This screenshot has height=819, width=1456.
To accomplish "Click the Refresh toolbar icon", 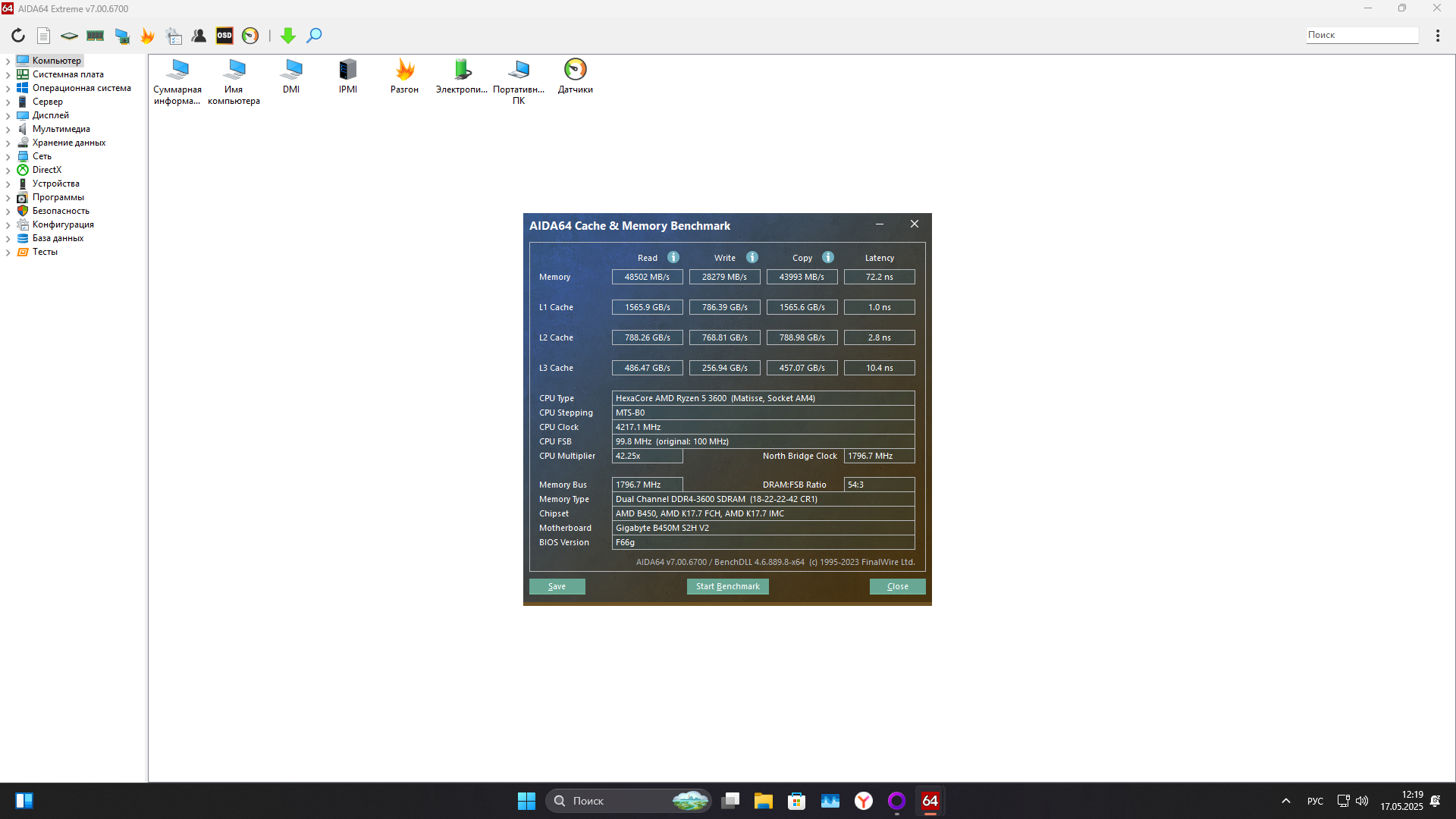I will coord(18,36).
